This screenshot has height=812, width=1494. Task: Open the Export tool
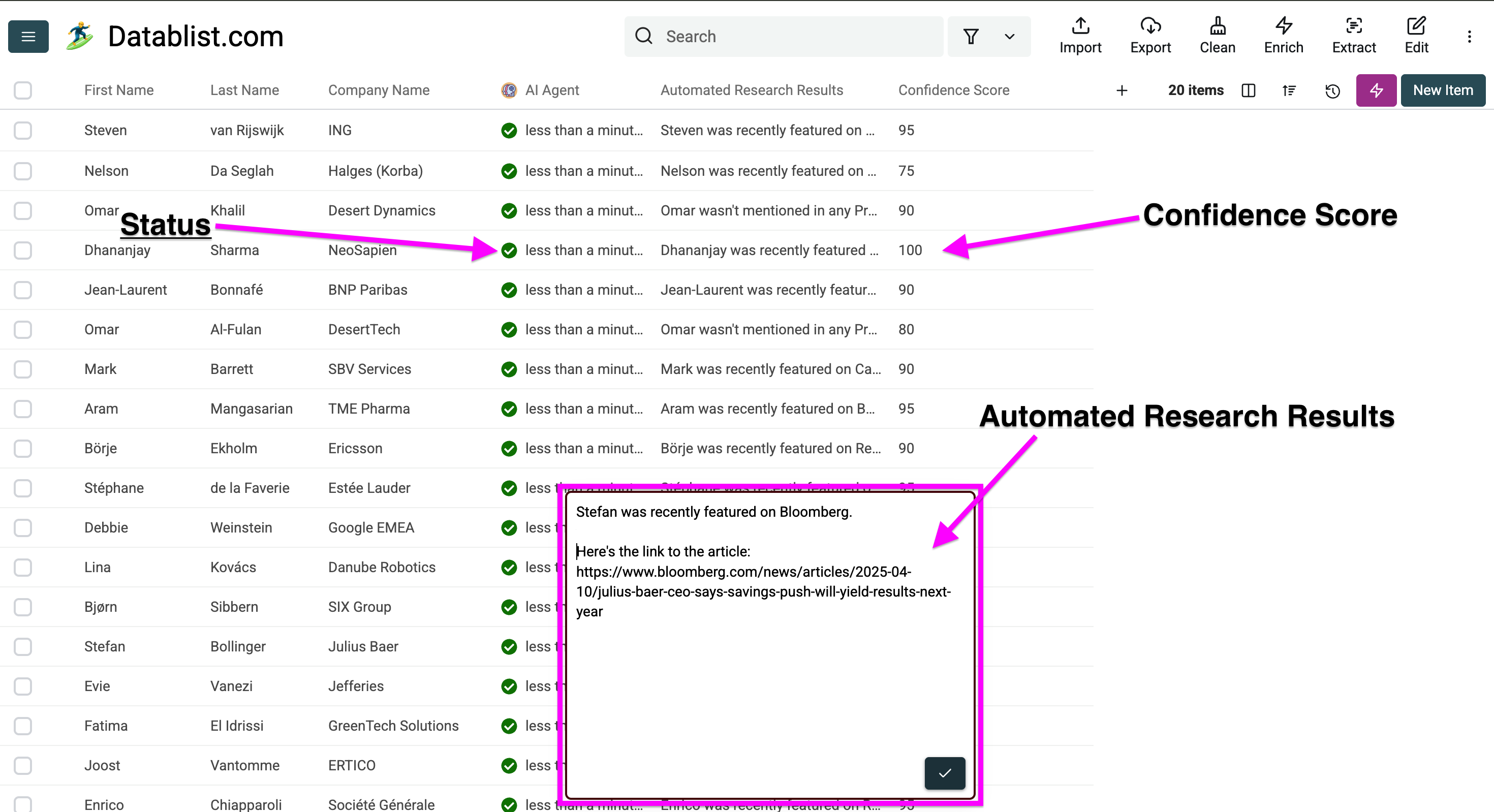[1150, 36]
